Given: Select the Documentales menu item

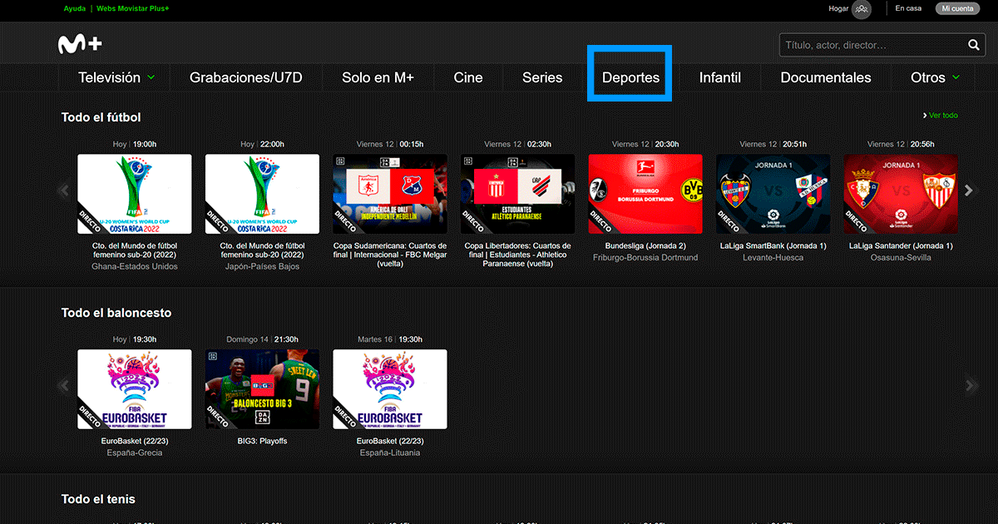Looking at the screenshot, I should 825,77.
